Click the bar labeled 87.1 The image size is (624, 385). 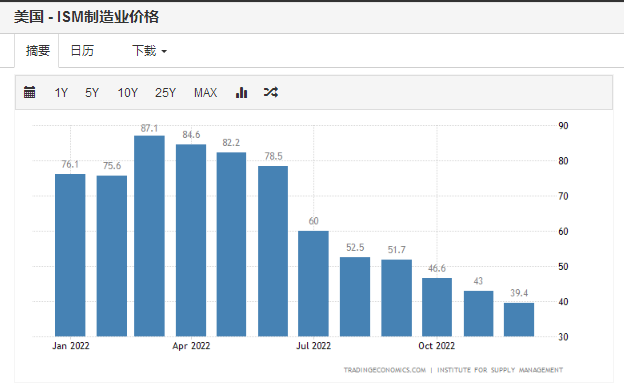click(149, 236)
